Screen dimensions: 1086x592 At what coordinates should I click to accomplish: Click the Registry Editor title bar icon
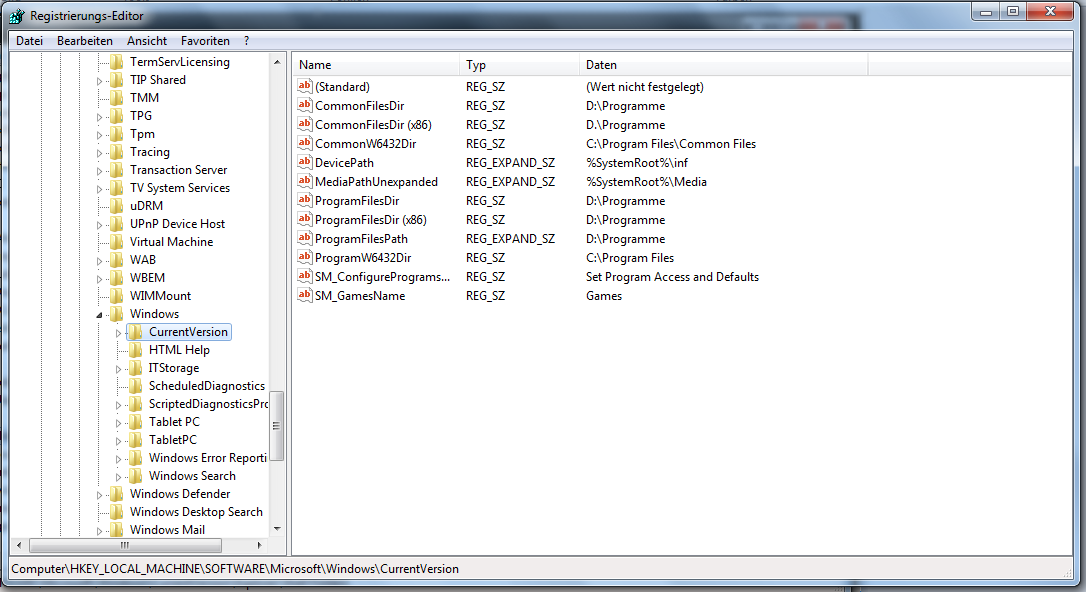click(x=17, y=15)
